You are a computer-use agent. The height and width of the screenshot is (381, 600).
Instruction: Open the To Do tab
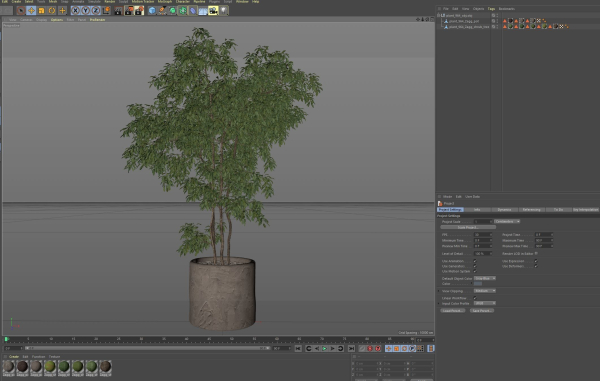pos(558,210)
